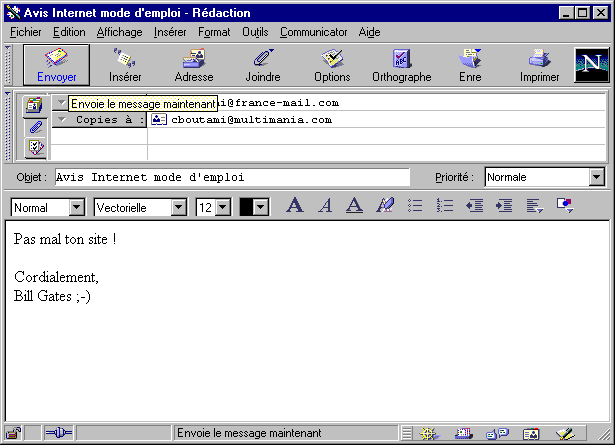615x445 pixels.
Task: Open Newsgroups from component bar
Action: coord(497,434)
